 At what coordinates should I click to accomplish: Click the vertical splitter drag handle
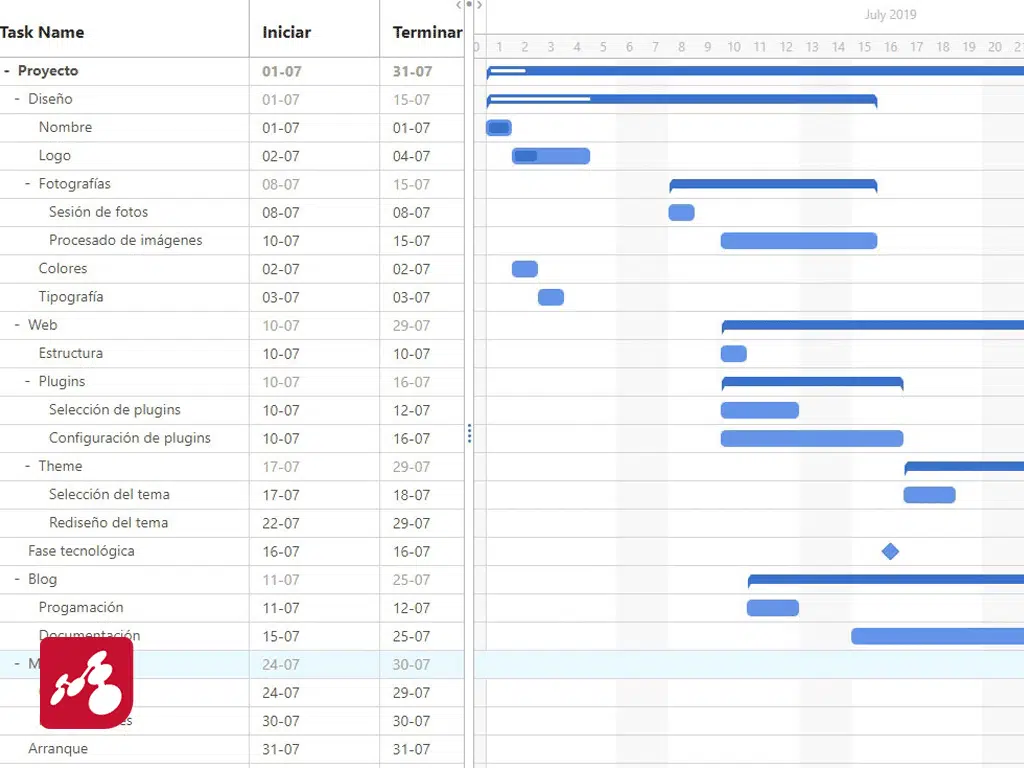pyautogui.click(x=469, y=433)
